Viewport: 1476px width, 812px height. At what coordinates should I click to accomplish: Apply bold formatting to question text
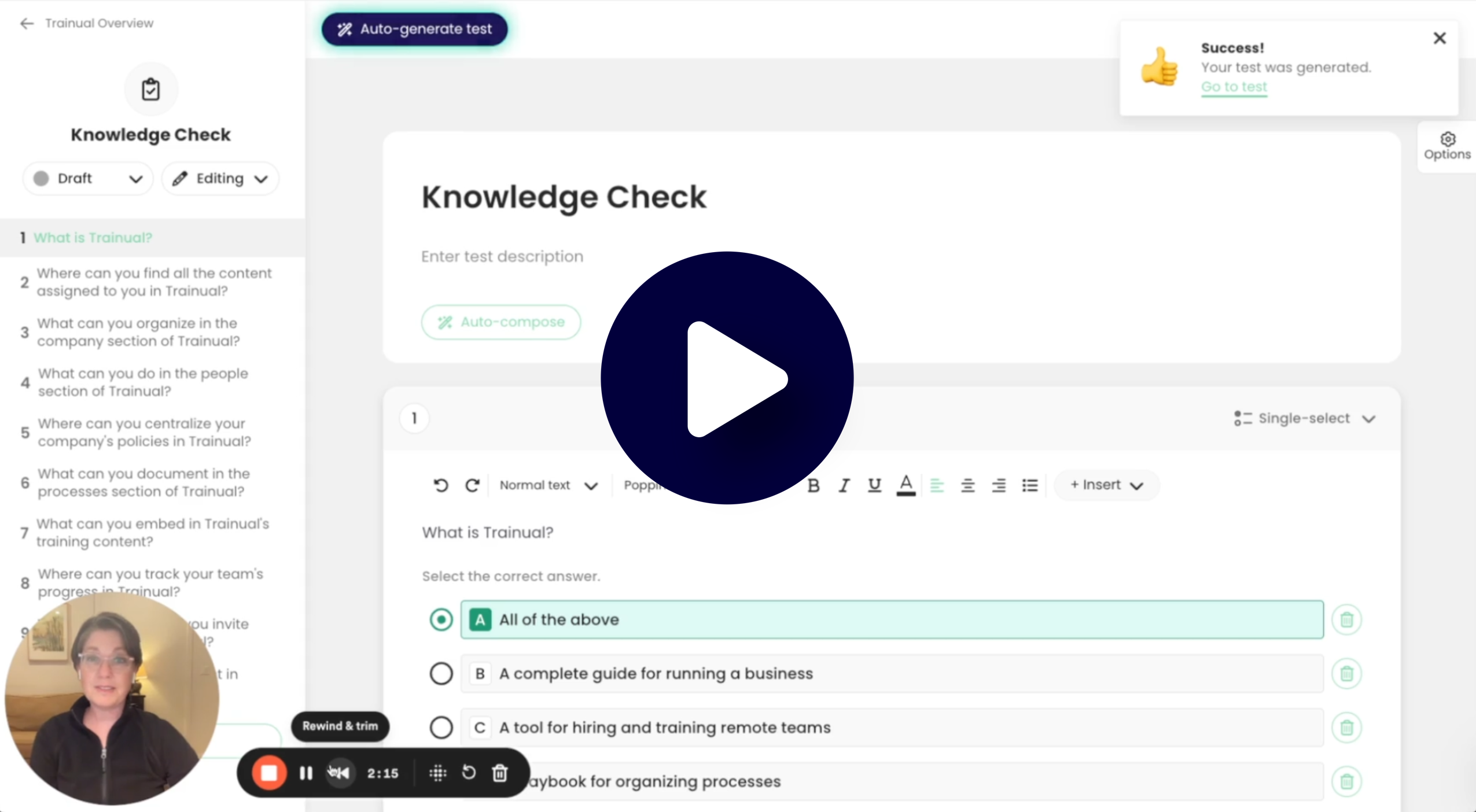(x=813, y=485)
